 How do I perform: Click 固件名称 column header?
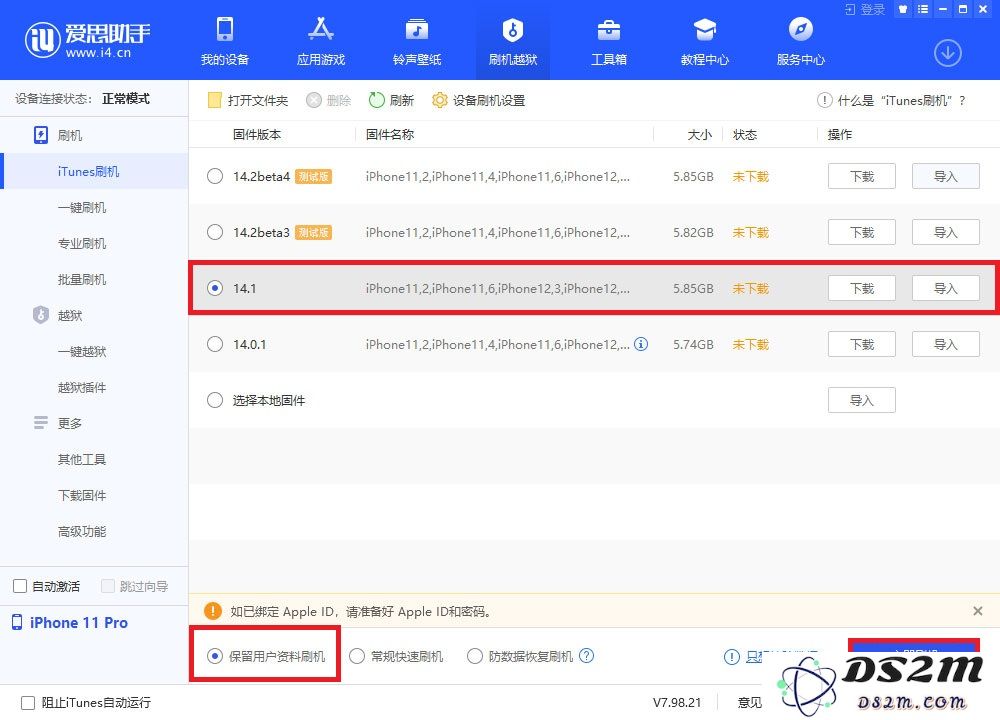coord(390,135)
